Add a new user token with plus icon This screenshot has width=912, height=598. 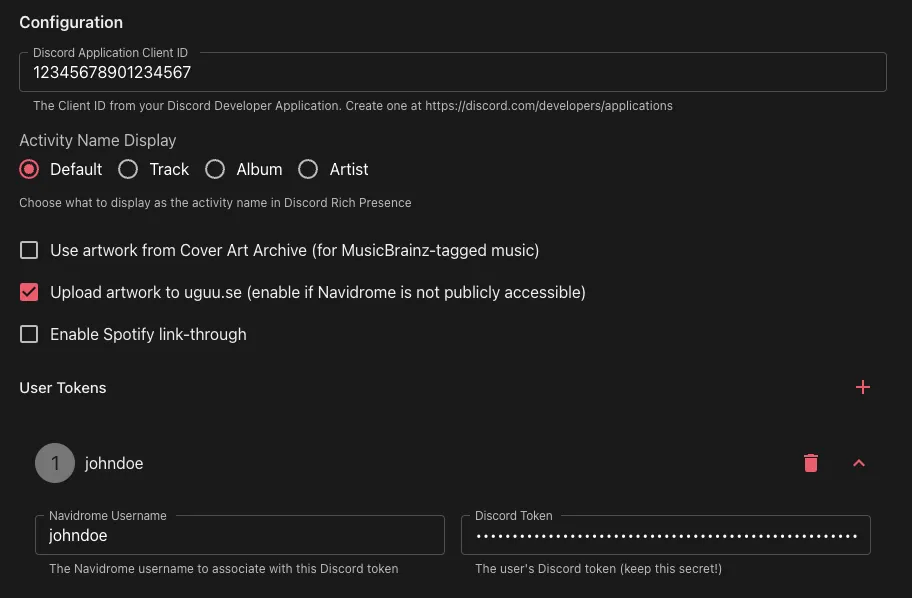pyautogui.click(x=863, y=388)
